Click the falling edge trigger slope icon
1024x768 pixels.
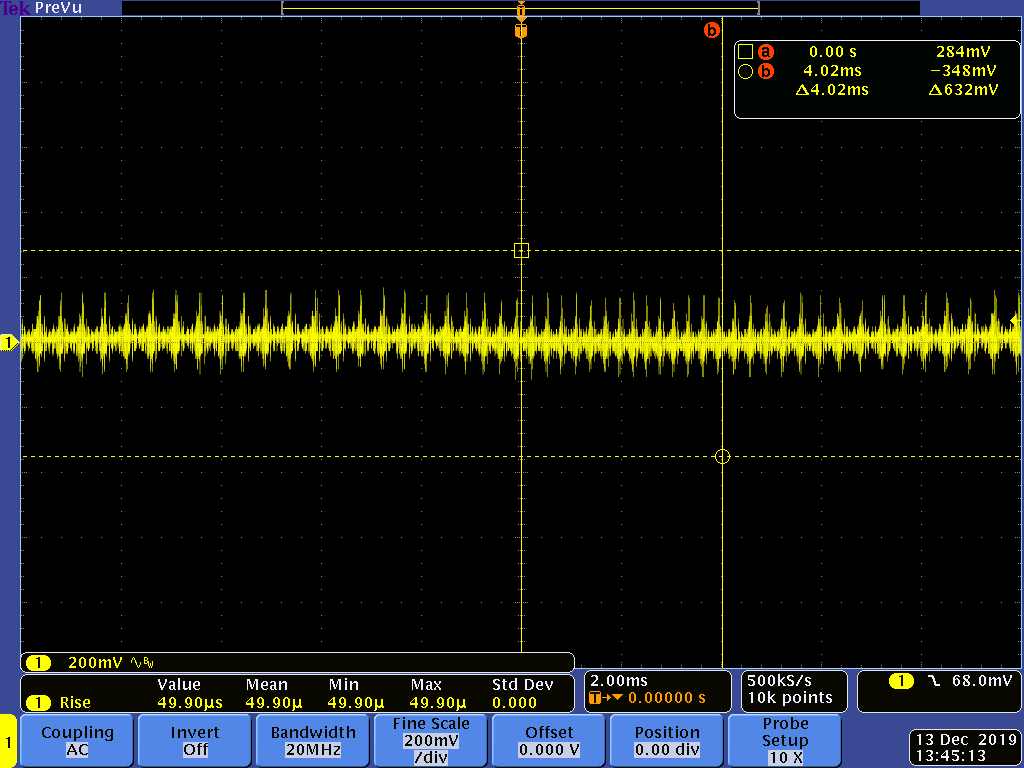(935, 681)
